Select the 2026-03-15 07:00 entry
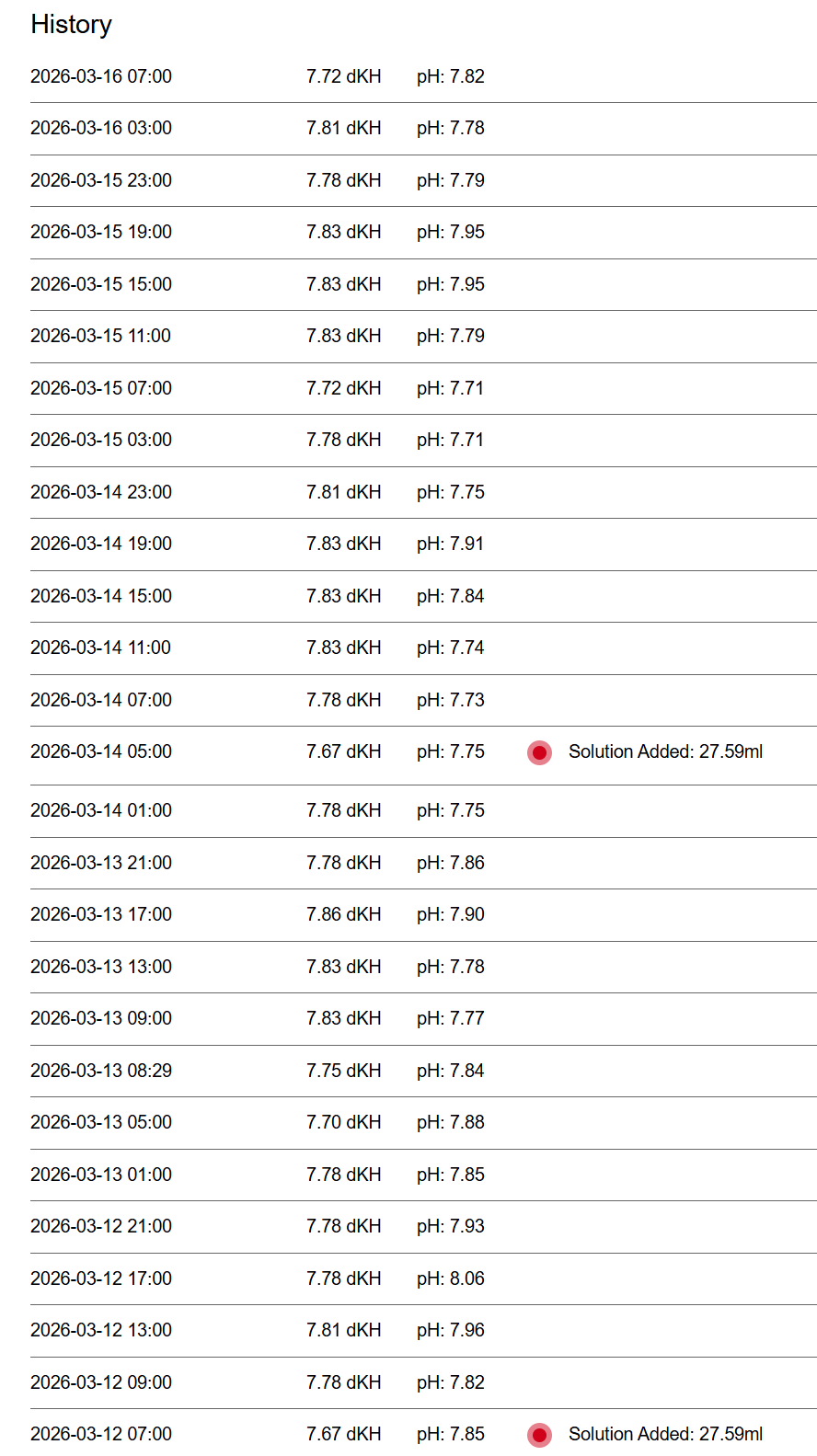 click(101, 388)
